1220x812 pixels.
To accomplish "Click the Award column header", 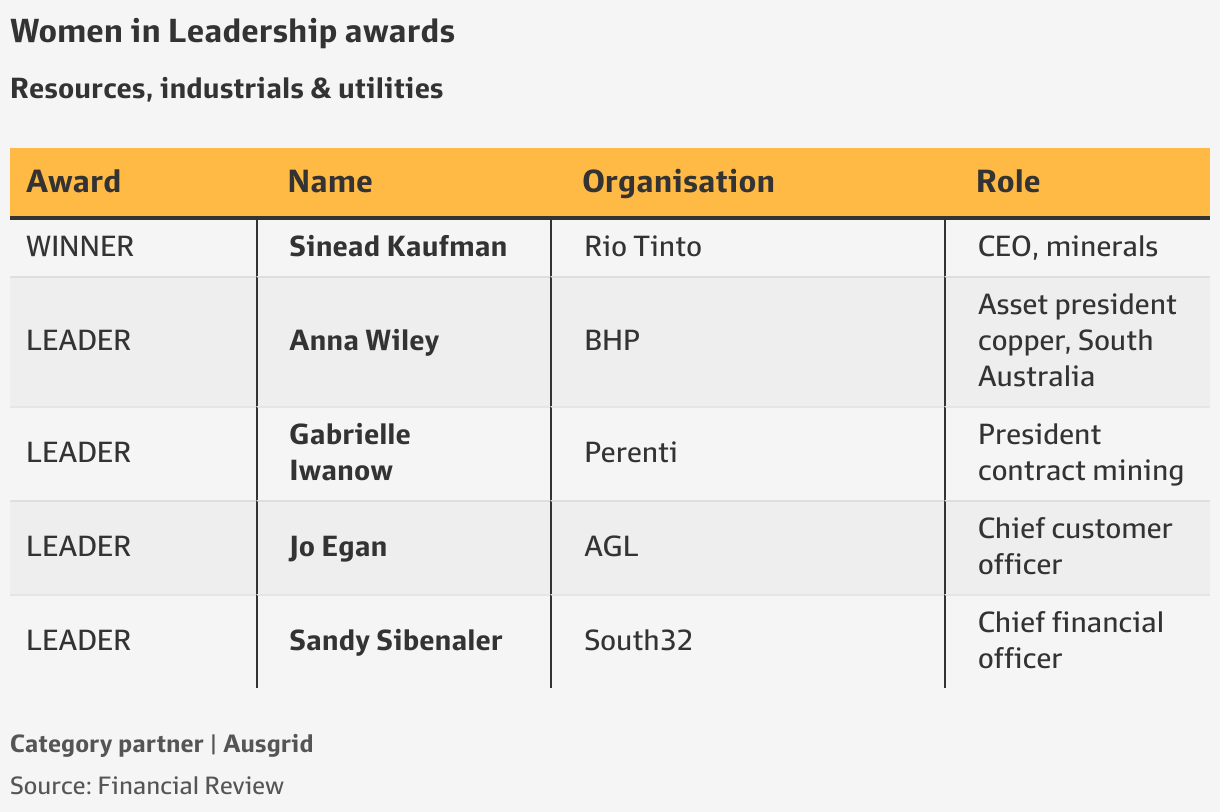I will pyautogui.click(x=73, y=181).
